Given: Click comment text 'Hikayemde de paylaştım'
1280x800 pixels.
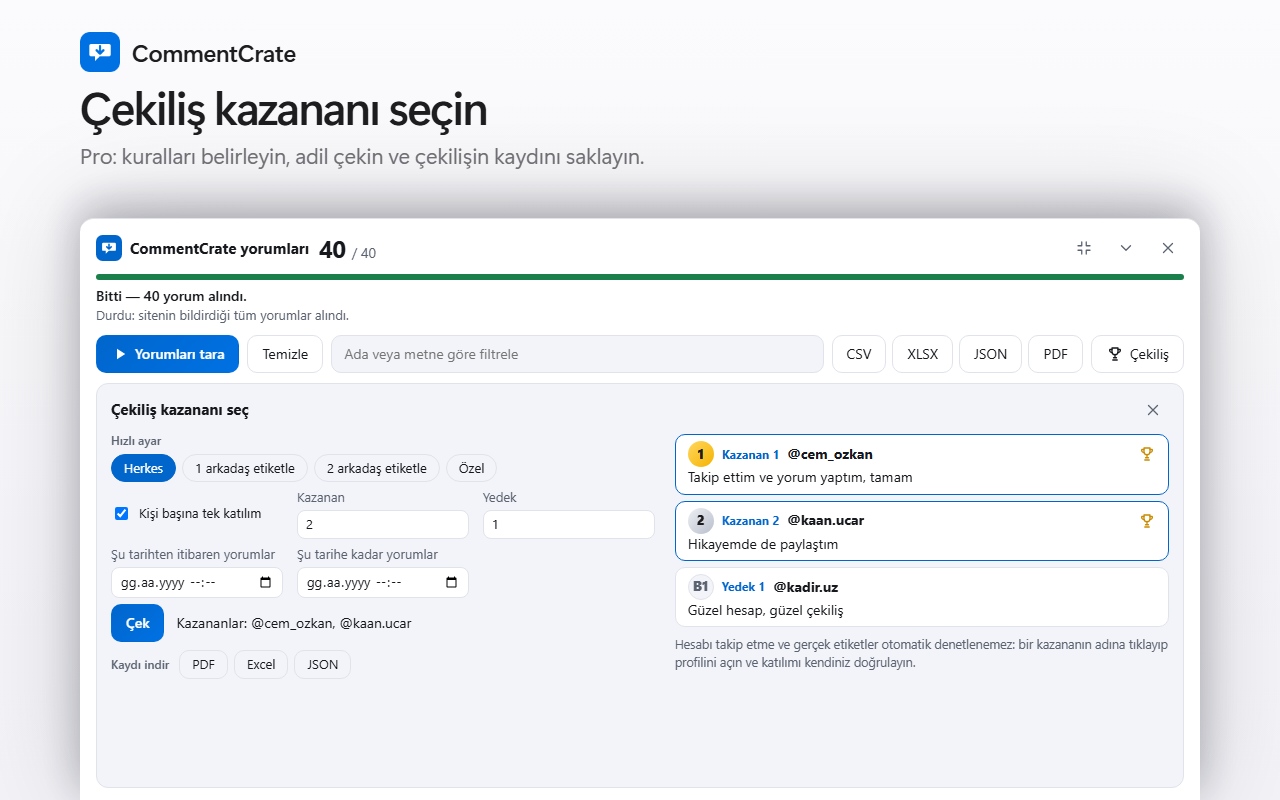Looking at the screenshot, I should 763,544.
